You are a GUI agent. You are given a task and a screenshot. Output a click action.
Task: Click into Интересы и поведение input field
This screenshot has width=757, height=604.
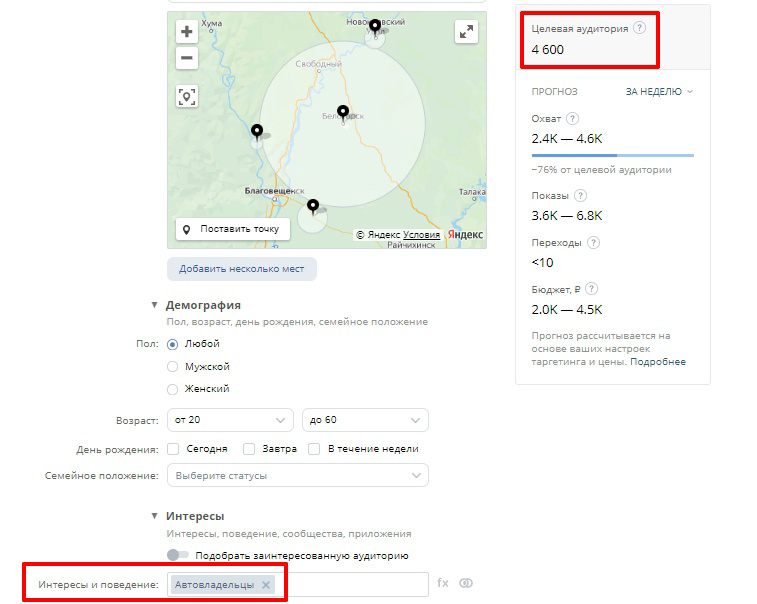[351, 584]
